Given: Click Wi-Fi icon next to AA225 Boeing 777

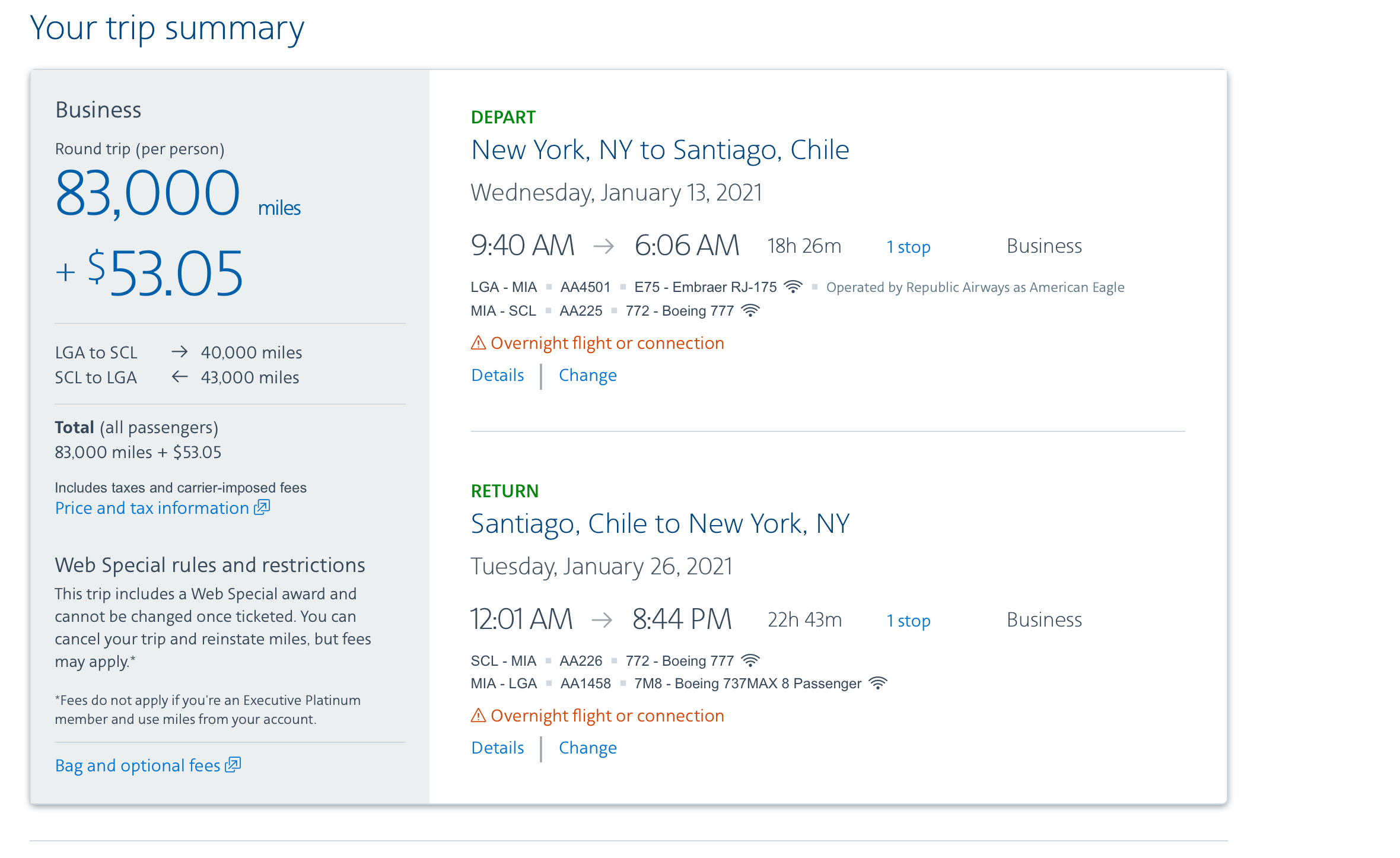Looking at the screenshot, I should (750, 311).
